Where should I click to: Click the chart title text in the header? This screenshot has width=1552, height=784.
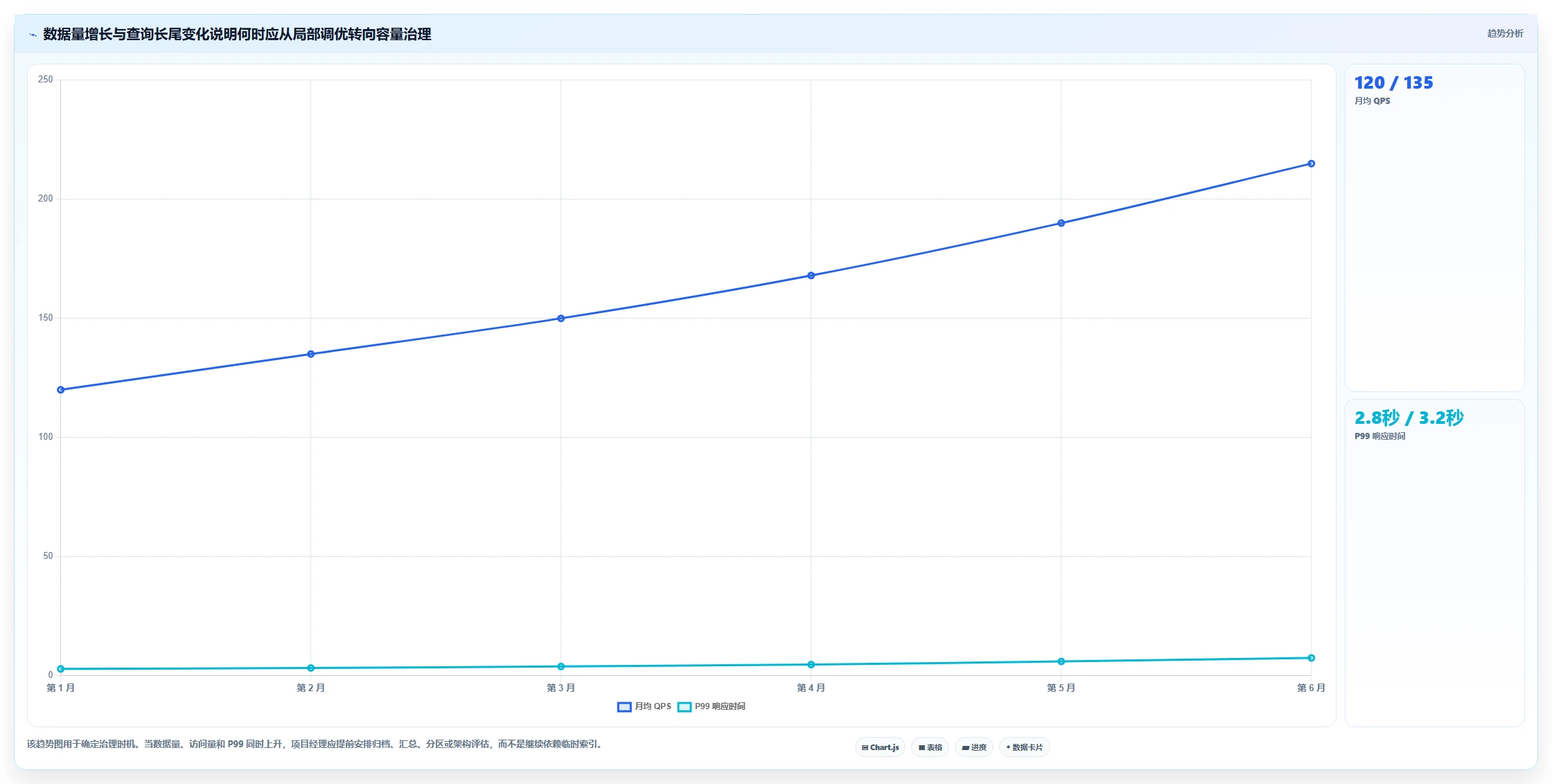[x=237, y=35]
